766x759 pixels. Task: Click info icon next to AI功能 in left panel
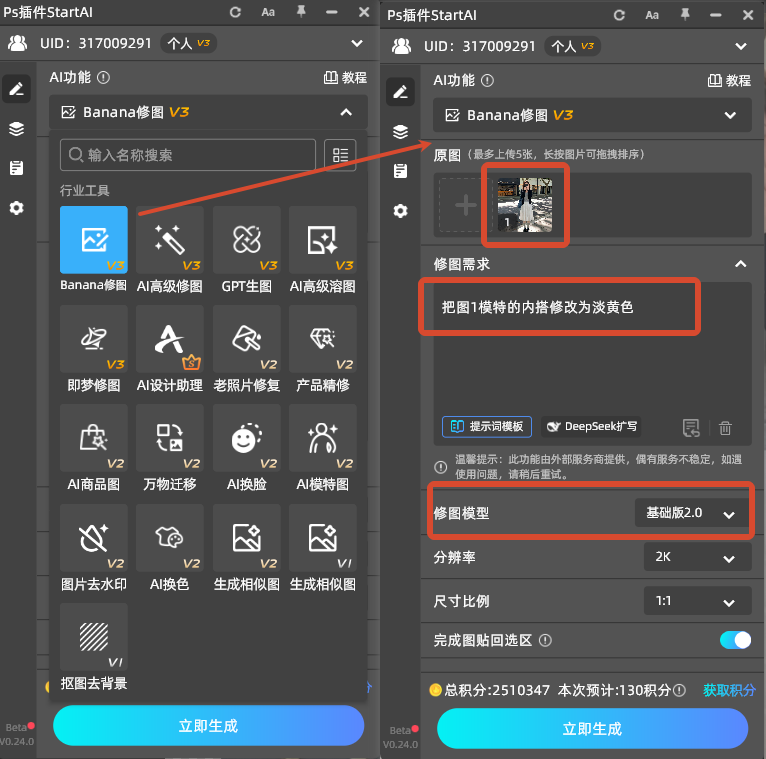coord(103,78)
